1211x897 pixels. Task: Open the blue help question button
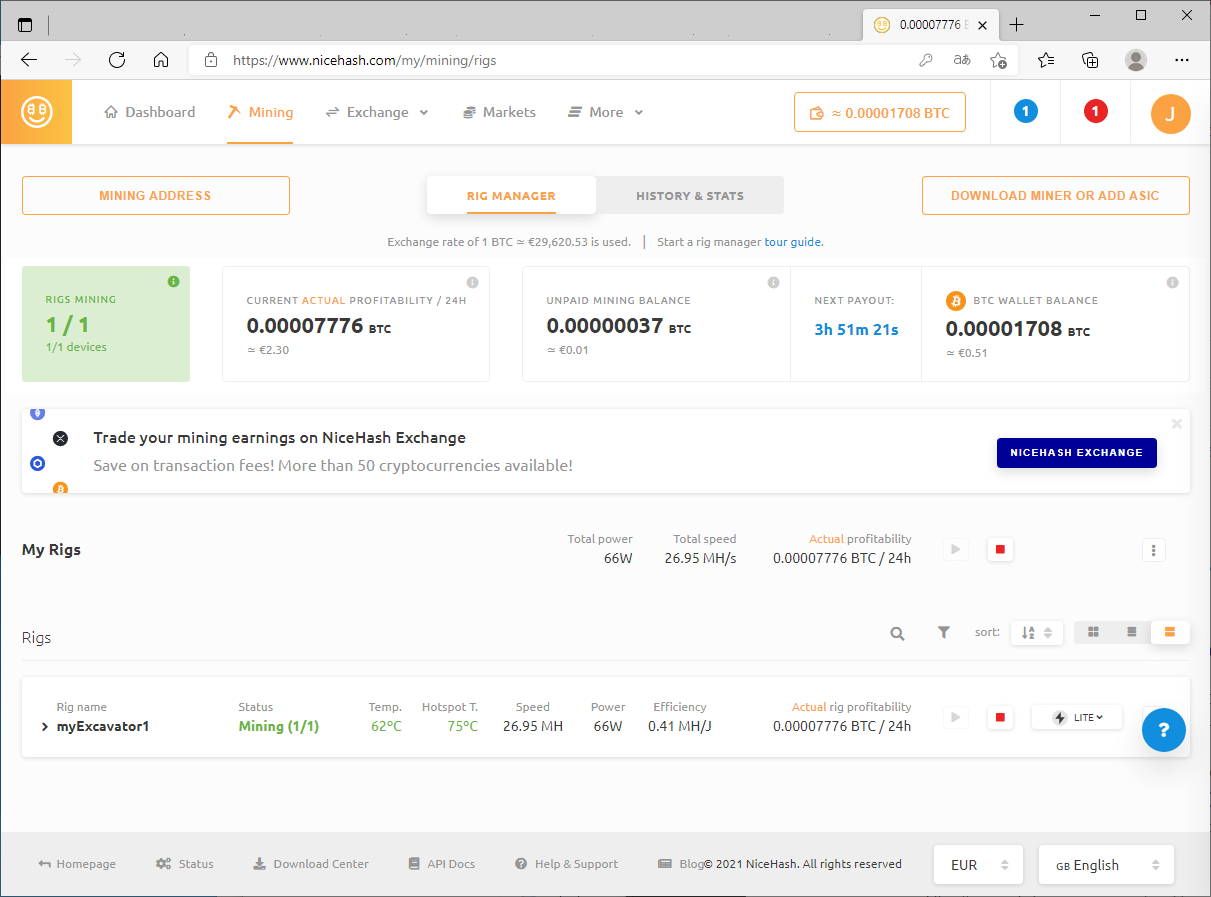[x=1164, y=730]
